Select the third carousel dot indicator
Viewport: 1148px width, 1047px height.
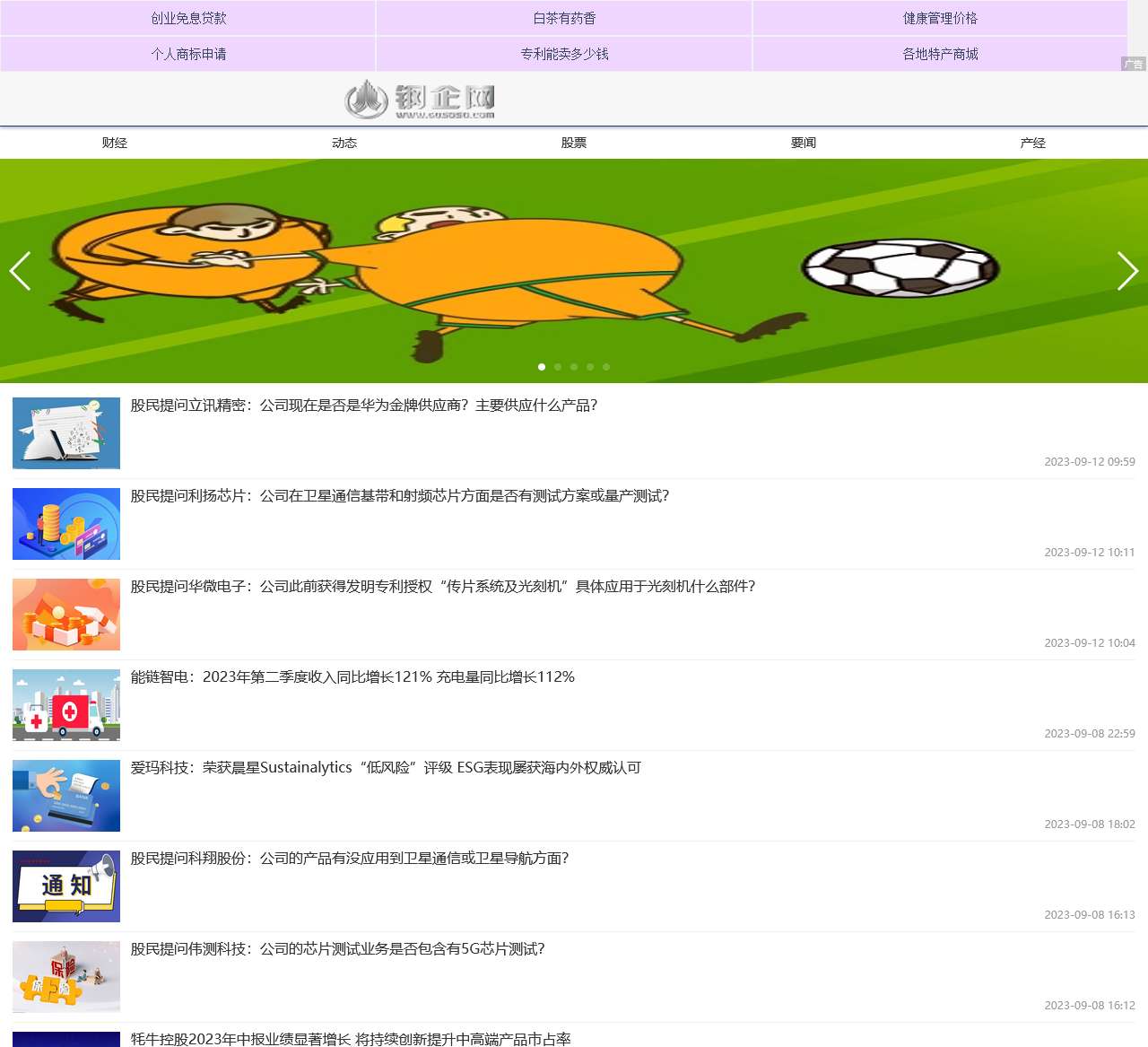[574, 367]
